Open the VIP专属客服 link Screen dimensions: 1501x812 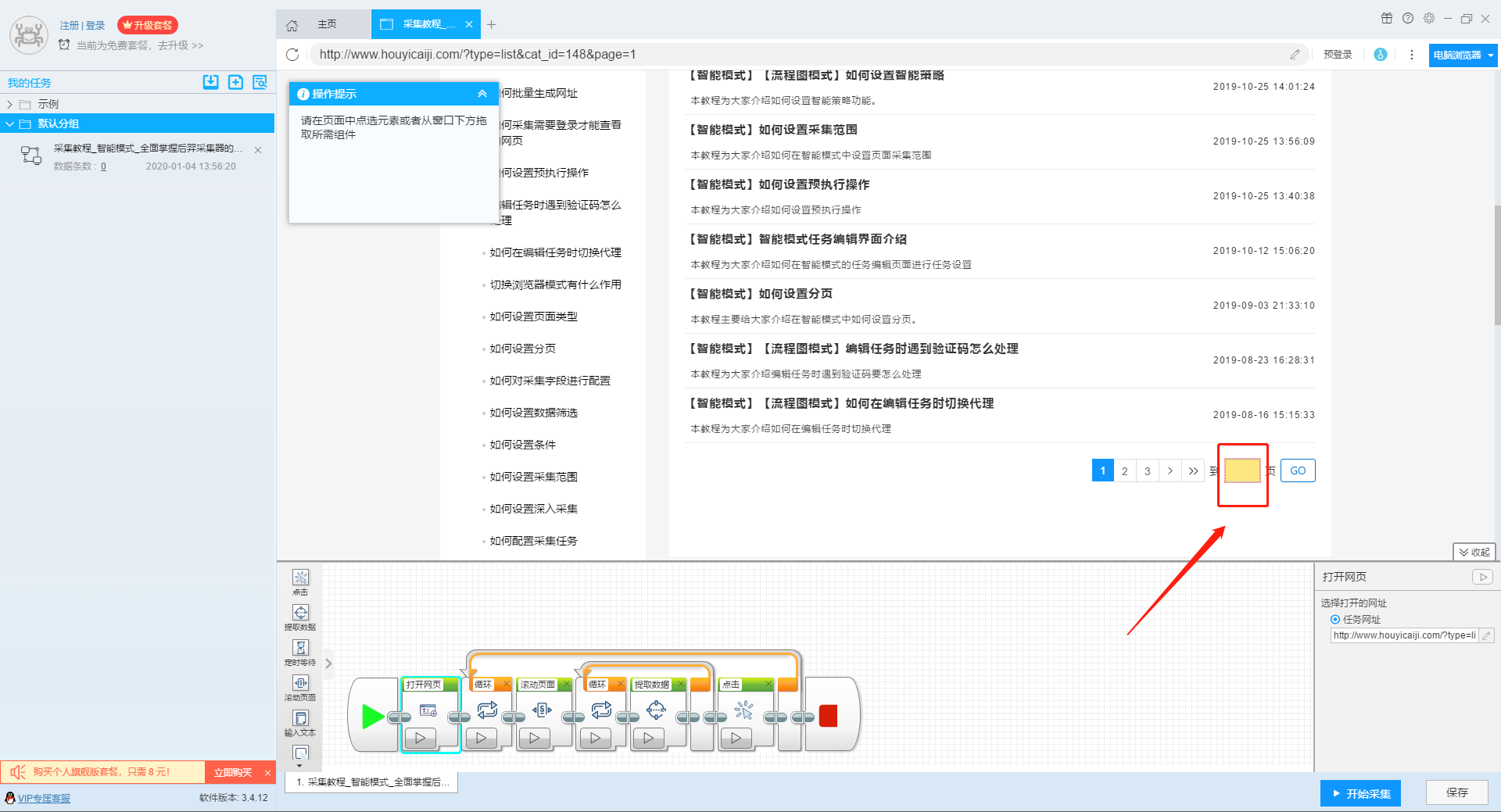coord(44,798)
